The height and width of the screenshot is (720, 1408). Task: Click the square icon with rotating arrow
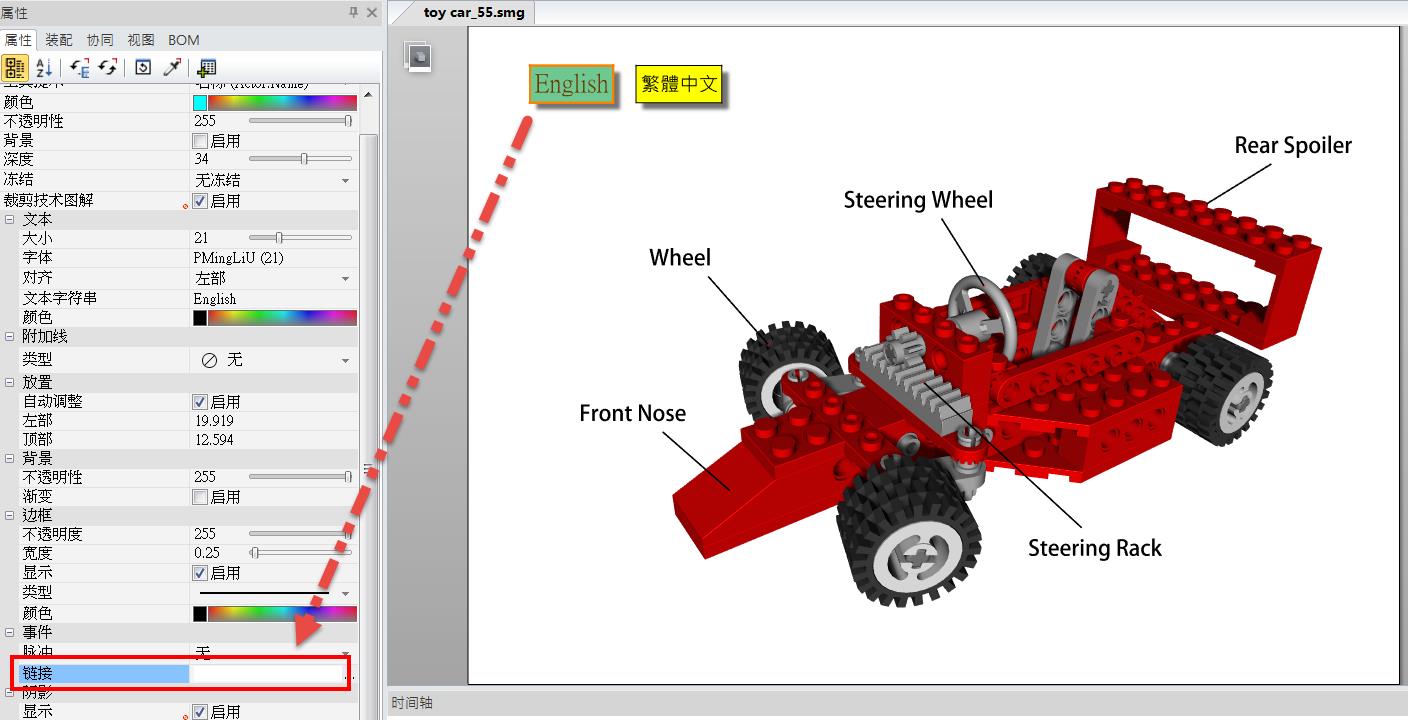[143, 68]
